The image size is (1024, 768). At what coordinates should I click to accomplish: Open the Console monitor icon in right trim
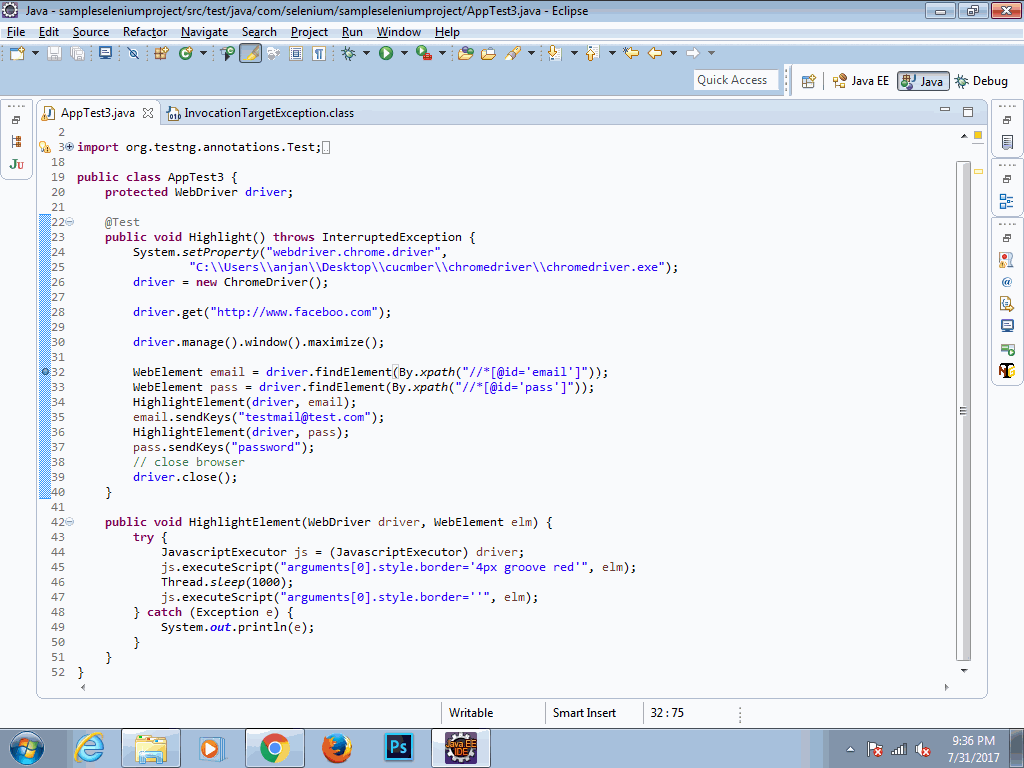pyautogui.click(x=1007, y=326)
